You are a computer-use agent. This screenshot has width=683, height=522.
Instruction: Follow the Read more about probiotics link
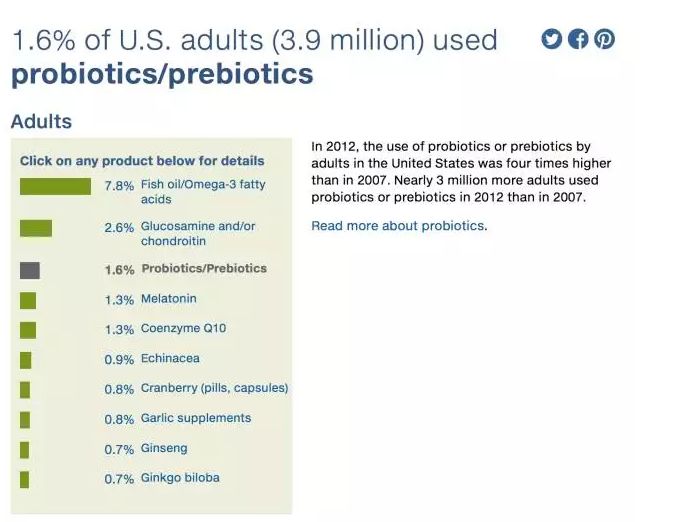[399, 226]
